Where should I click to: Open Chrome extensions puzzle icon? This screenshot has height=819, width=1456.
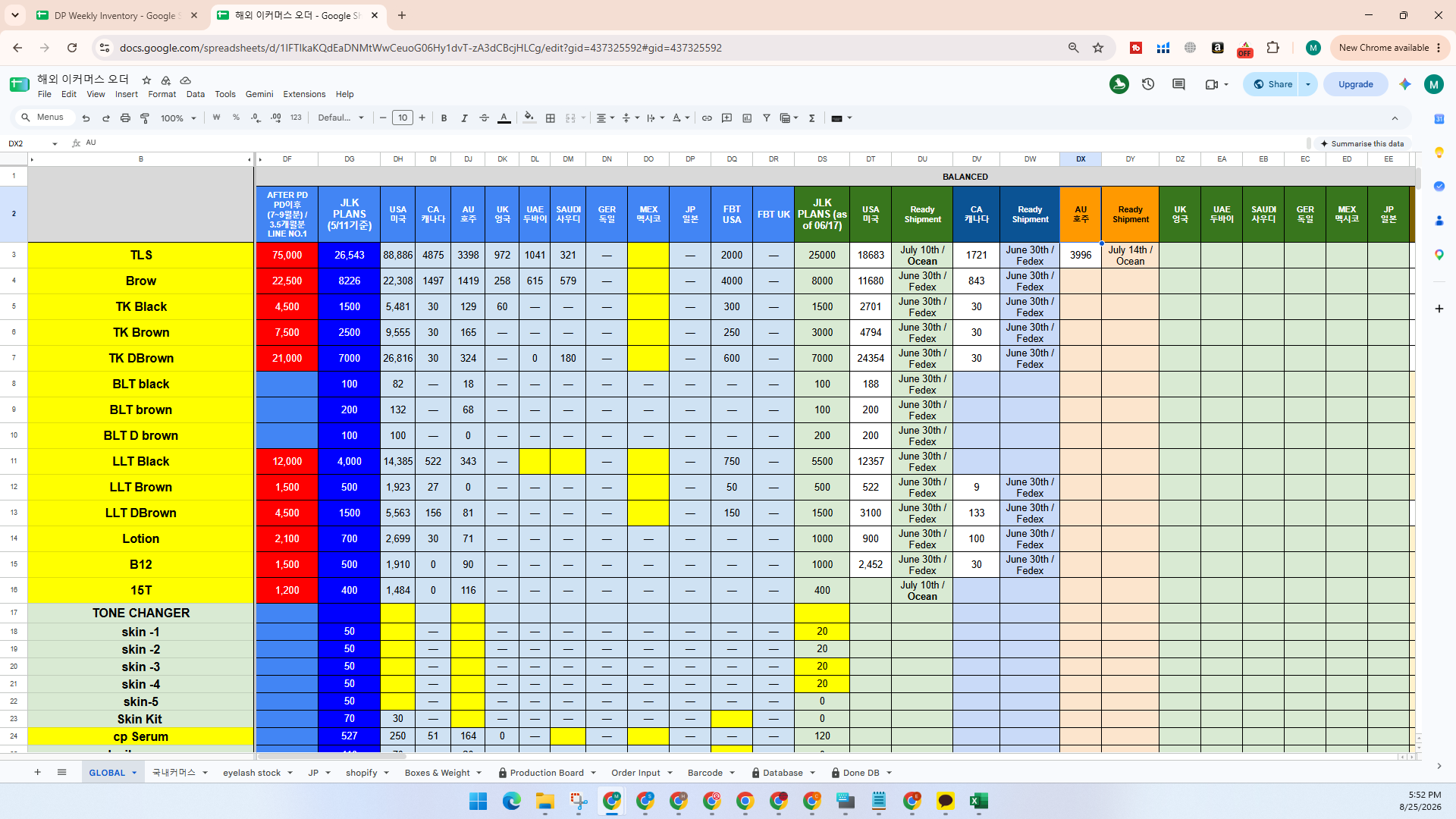click(x=1273, y=48)
